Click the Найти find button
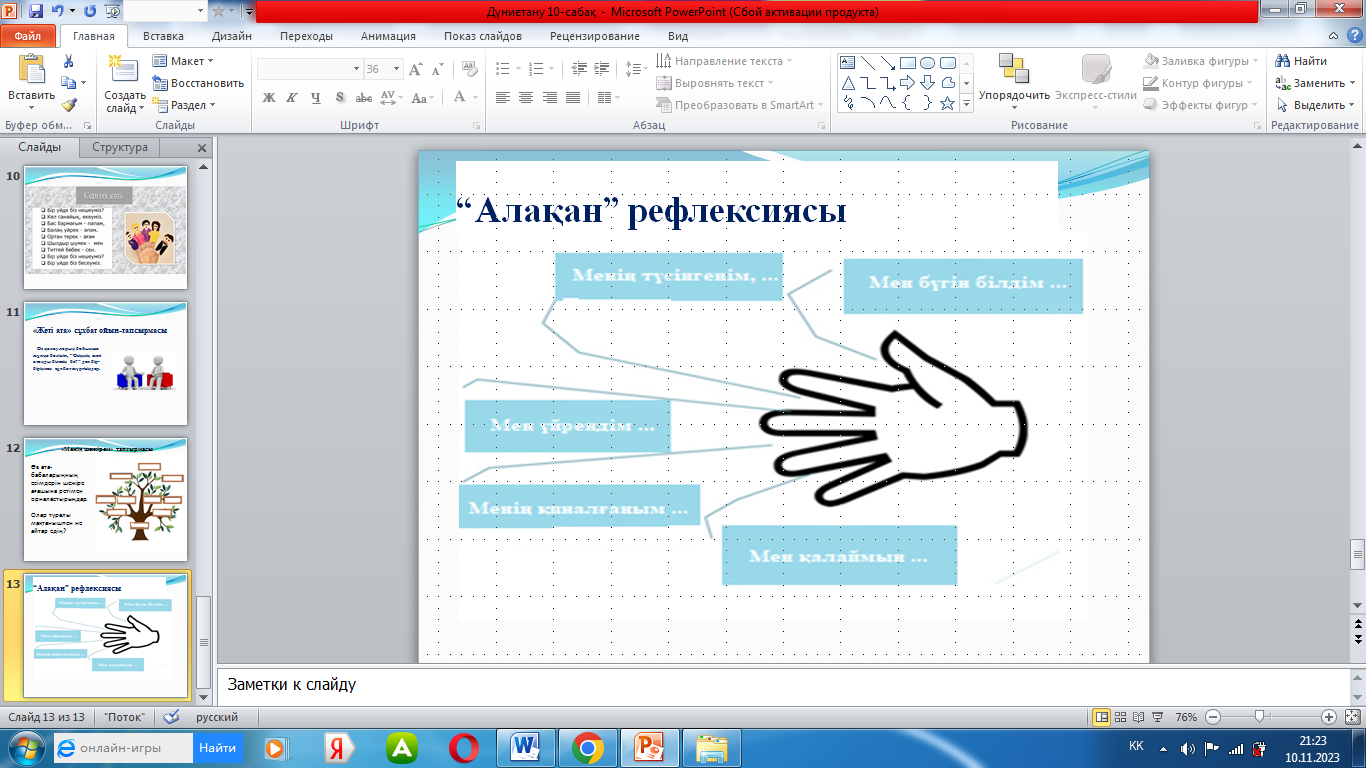The image size is (1366, 768). tap(1301, 61)
